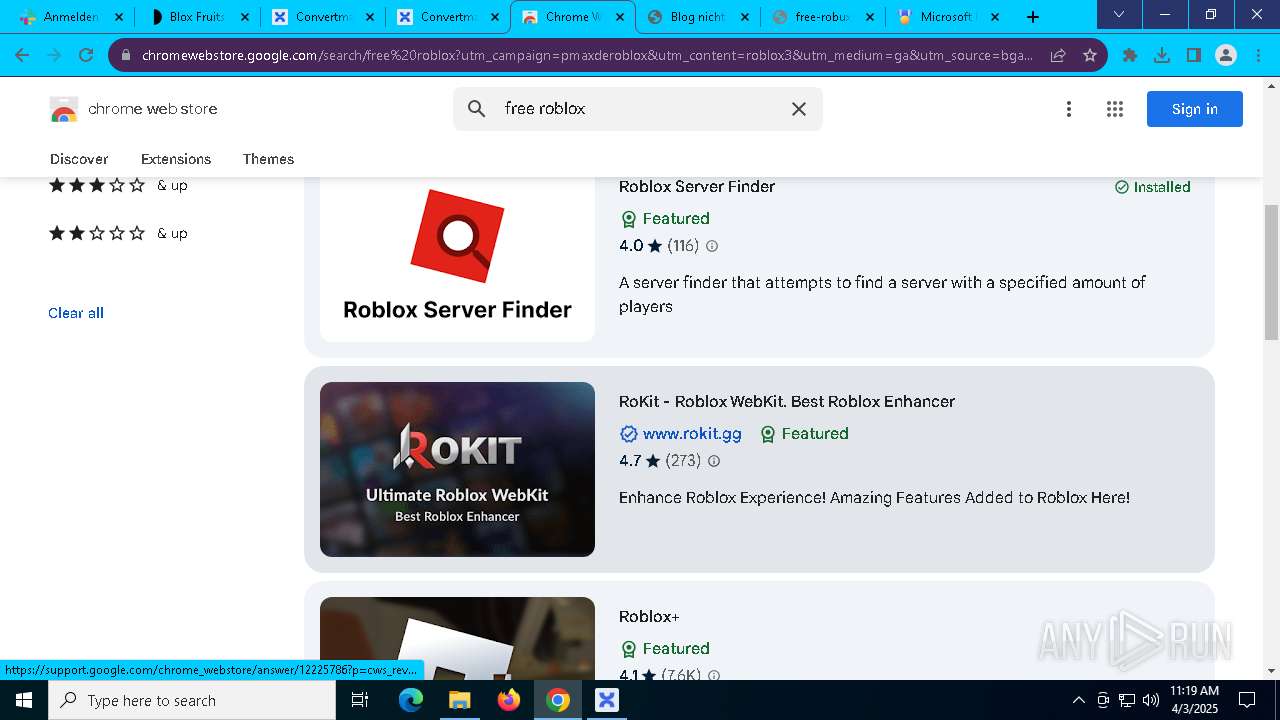Open File Explorer from taskbar

(459, 700)
